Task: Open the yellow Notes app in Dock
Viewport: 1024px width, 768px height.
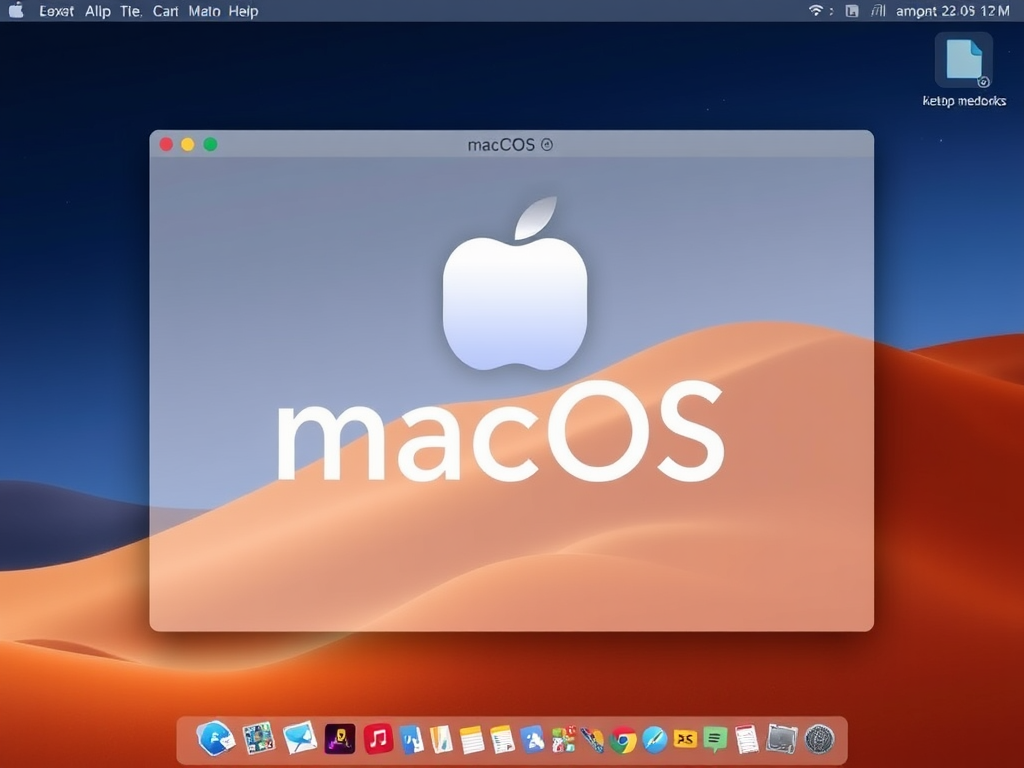Action: [472, 740]
